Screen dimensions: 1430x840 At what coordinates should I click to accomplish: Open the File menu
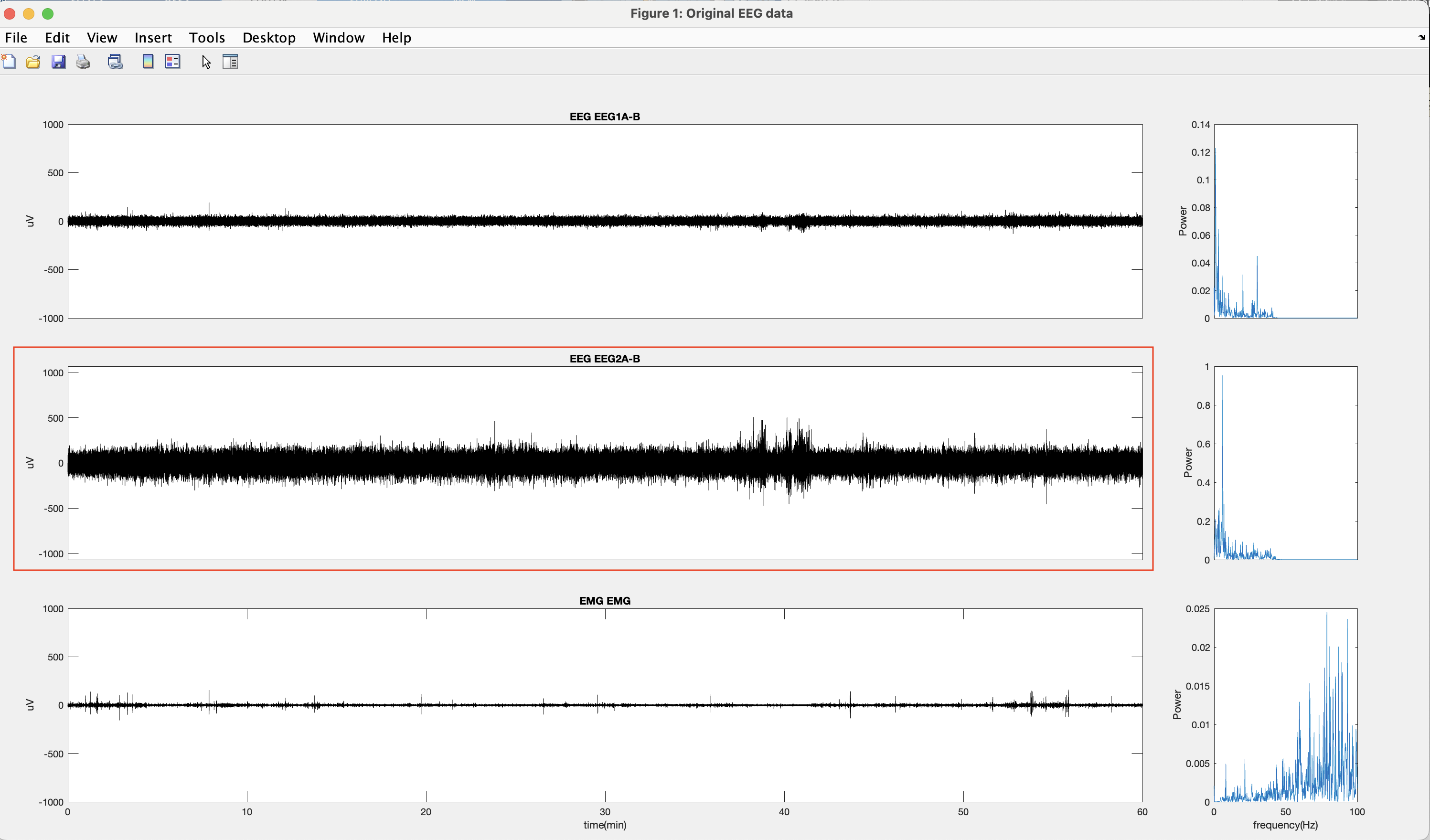(x=16, y=37)
